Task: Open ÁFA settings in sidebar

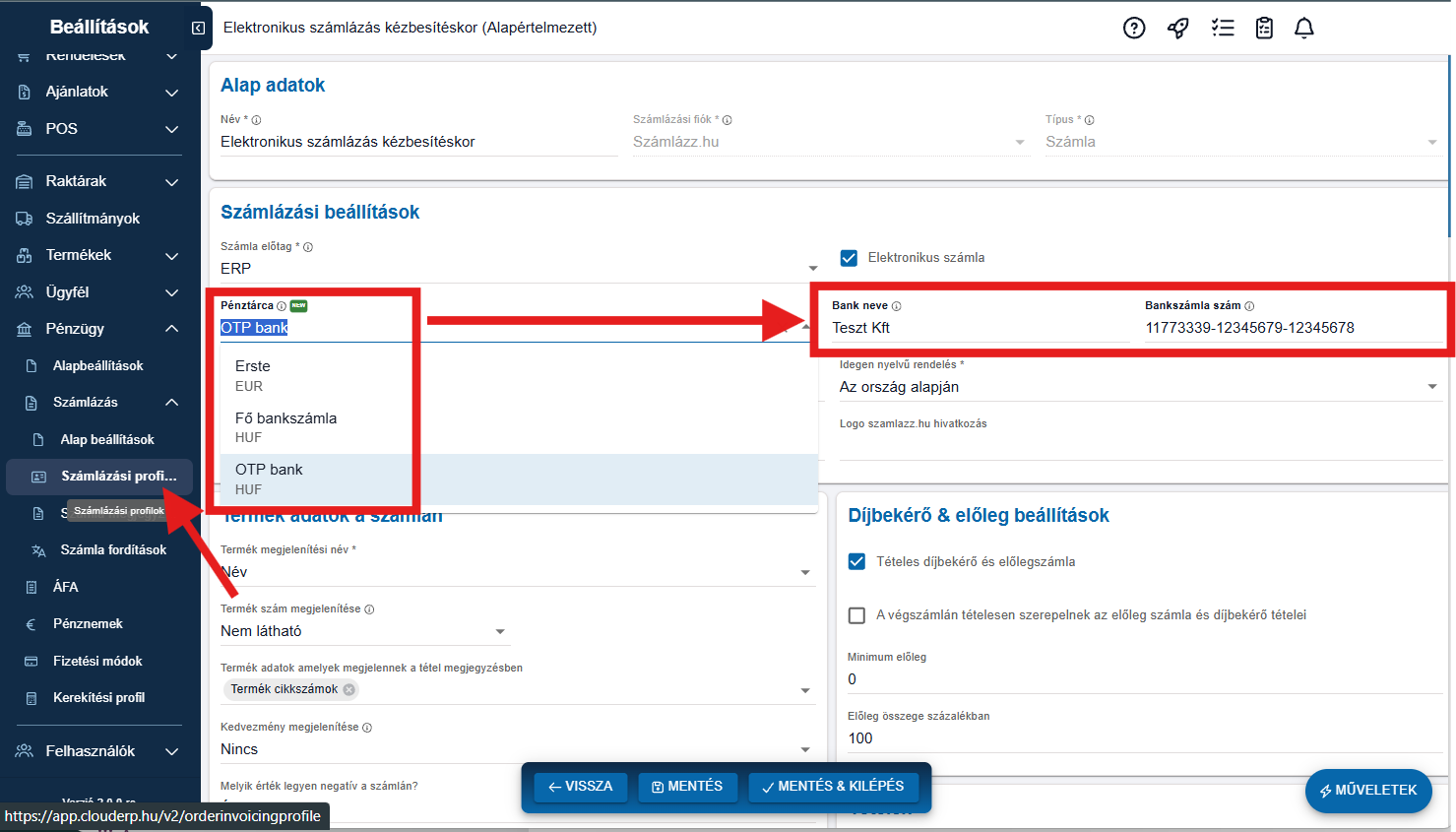Action: 65,587
